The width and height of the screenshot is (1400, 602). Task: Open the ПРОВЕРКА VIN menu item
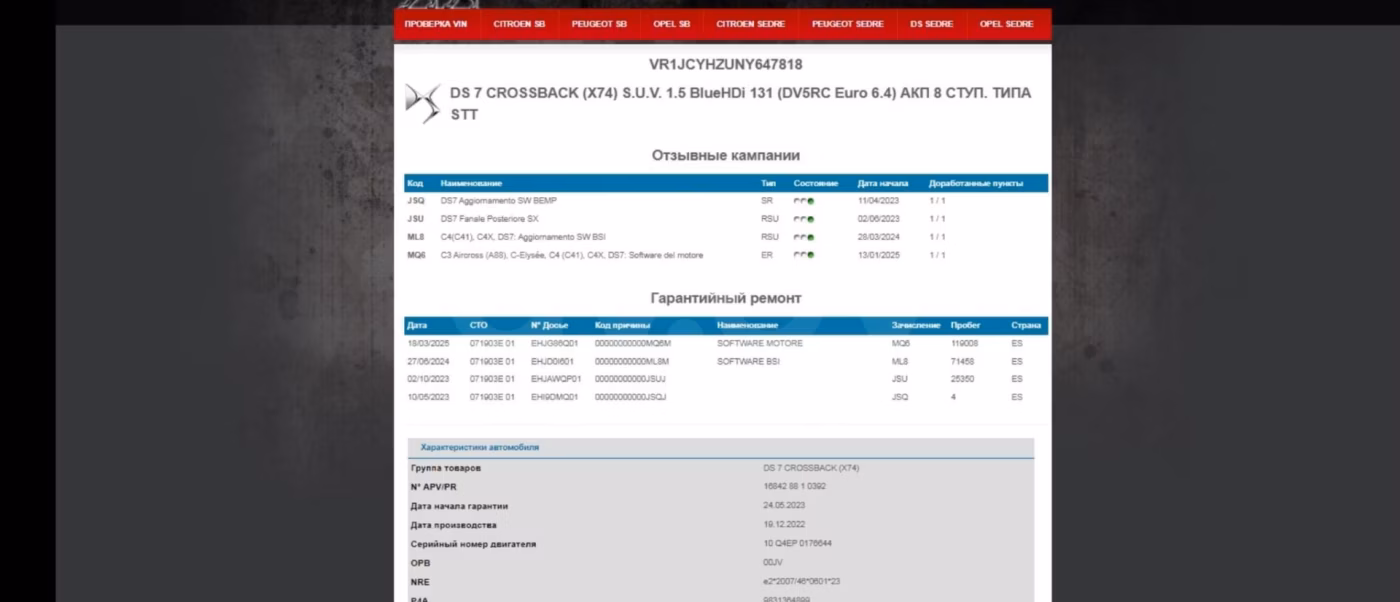(435, 24)
